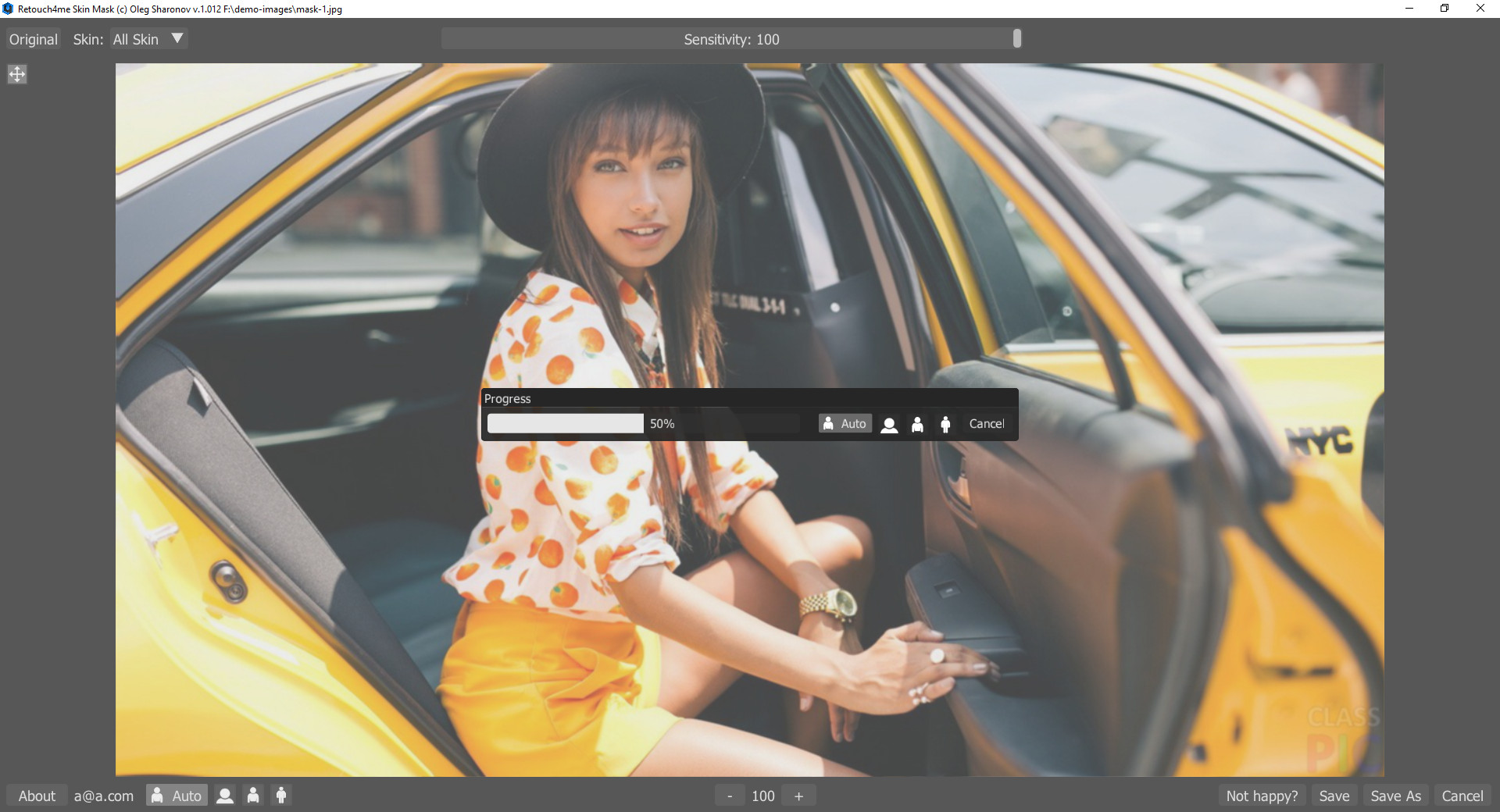Toggle Auto mode in bottom toolbar
The height and width of the screenshot is (812, 1500).
coord(177,796)
